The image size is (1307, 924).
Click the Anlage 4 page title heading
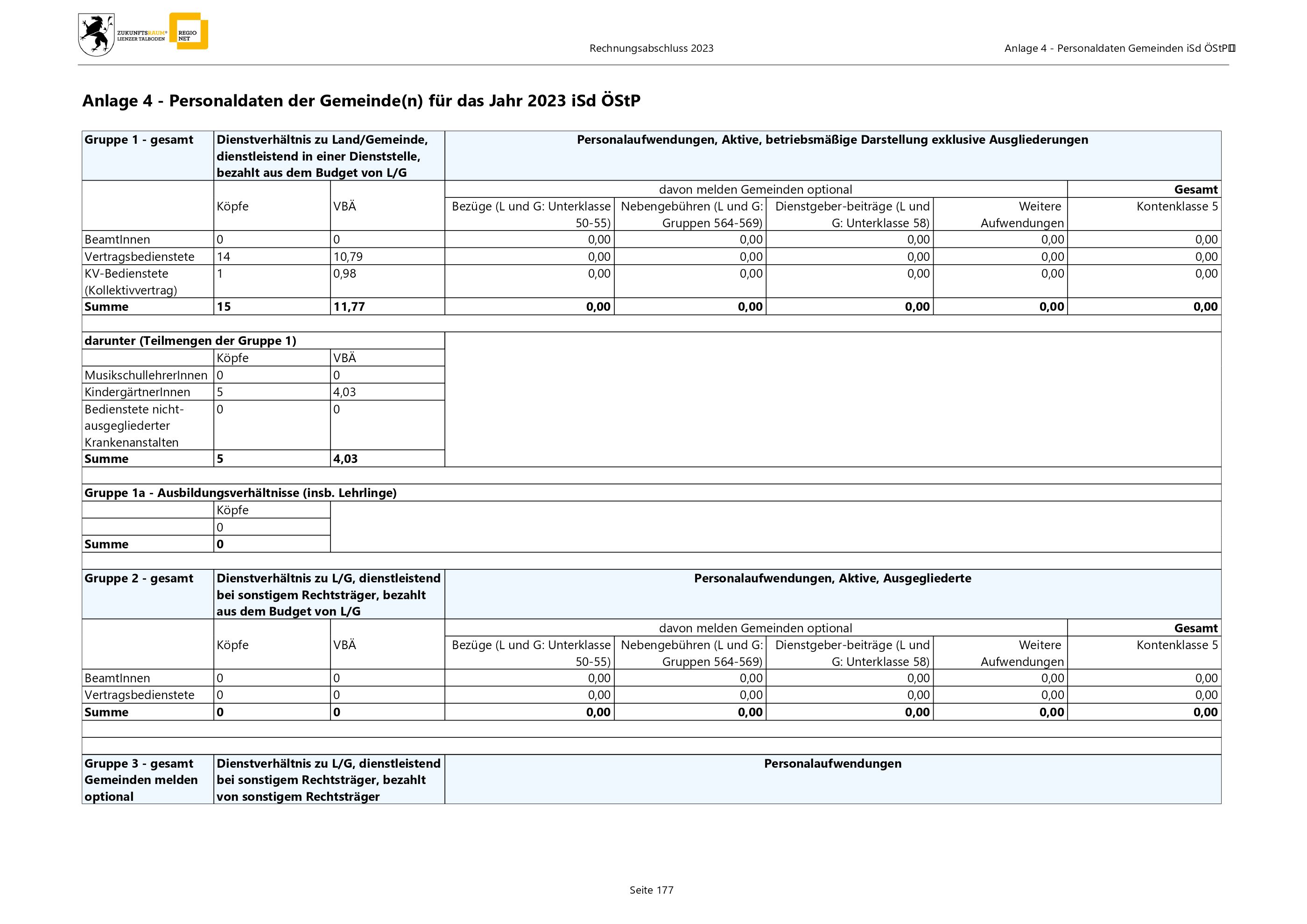(361, 101)
